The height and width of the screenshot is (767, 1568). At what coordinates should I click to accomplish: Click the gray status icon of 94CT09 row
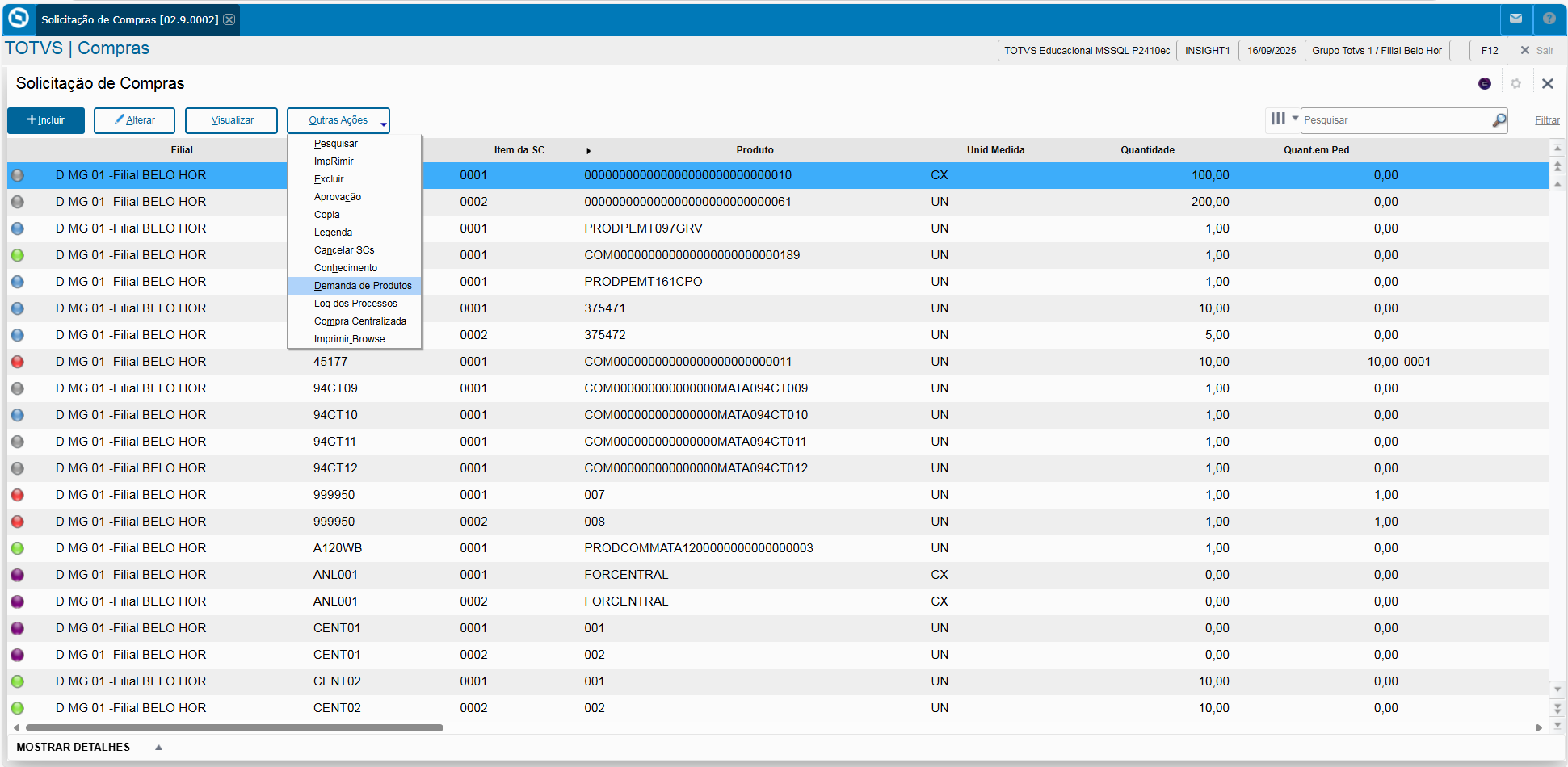point(17,388)
